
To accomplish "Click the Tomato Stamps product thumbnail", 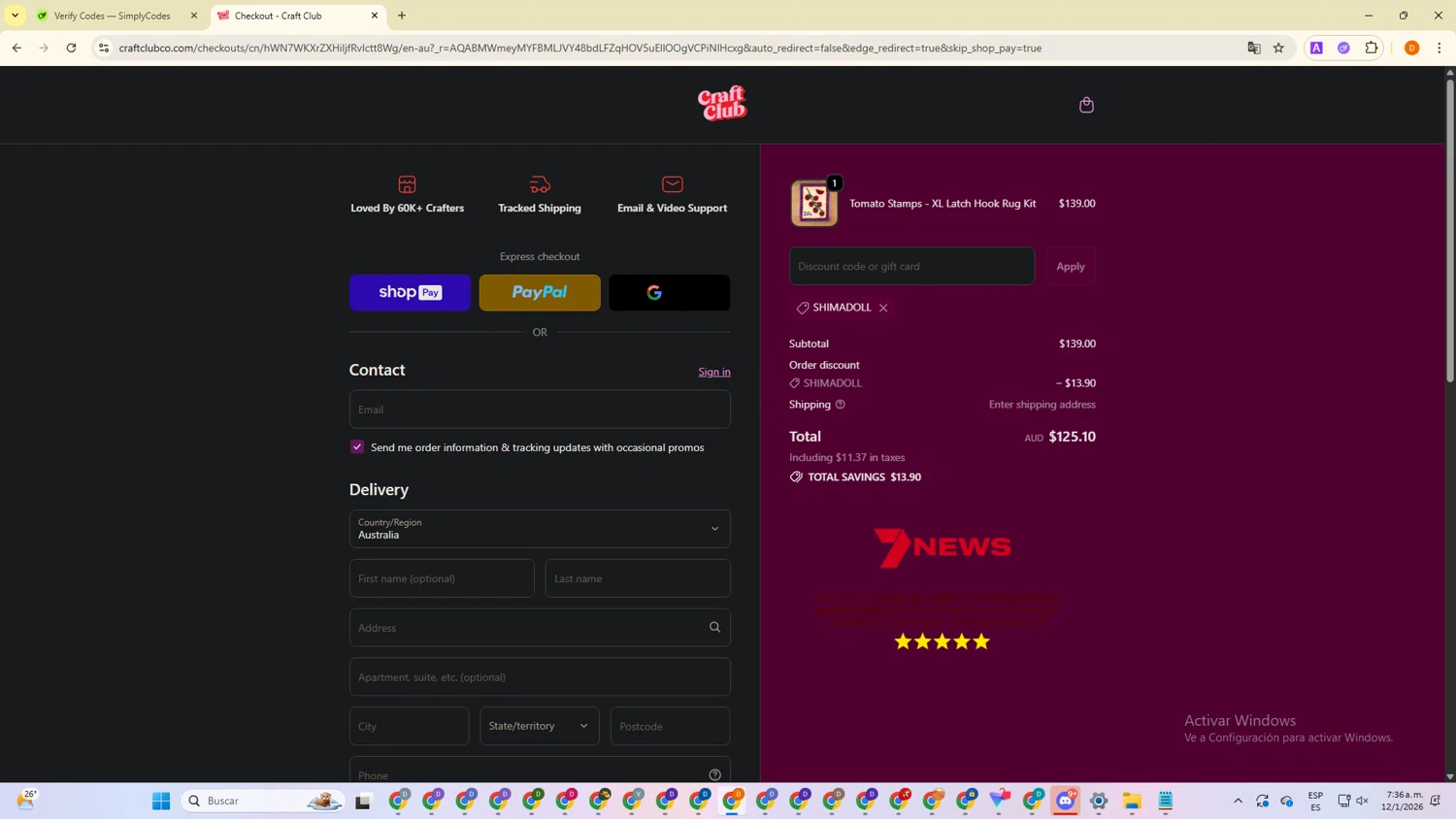I will (x=814, y=203).
